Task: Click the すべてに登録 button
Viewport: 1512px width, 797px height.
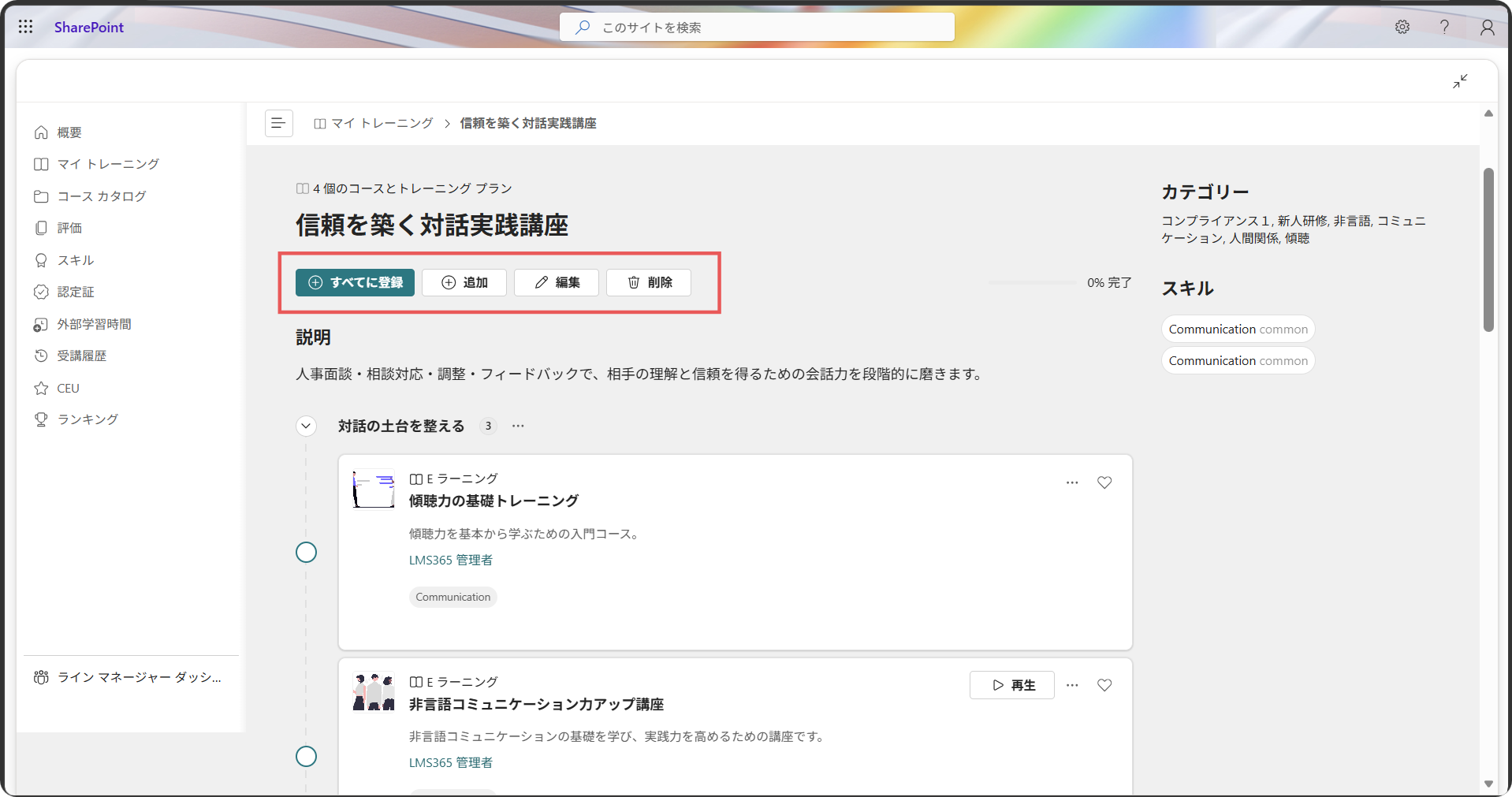Action: click(355, 282)
